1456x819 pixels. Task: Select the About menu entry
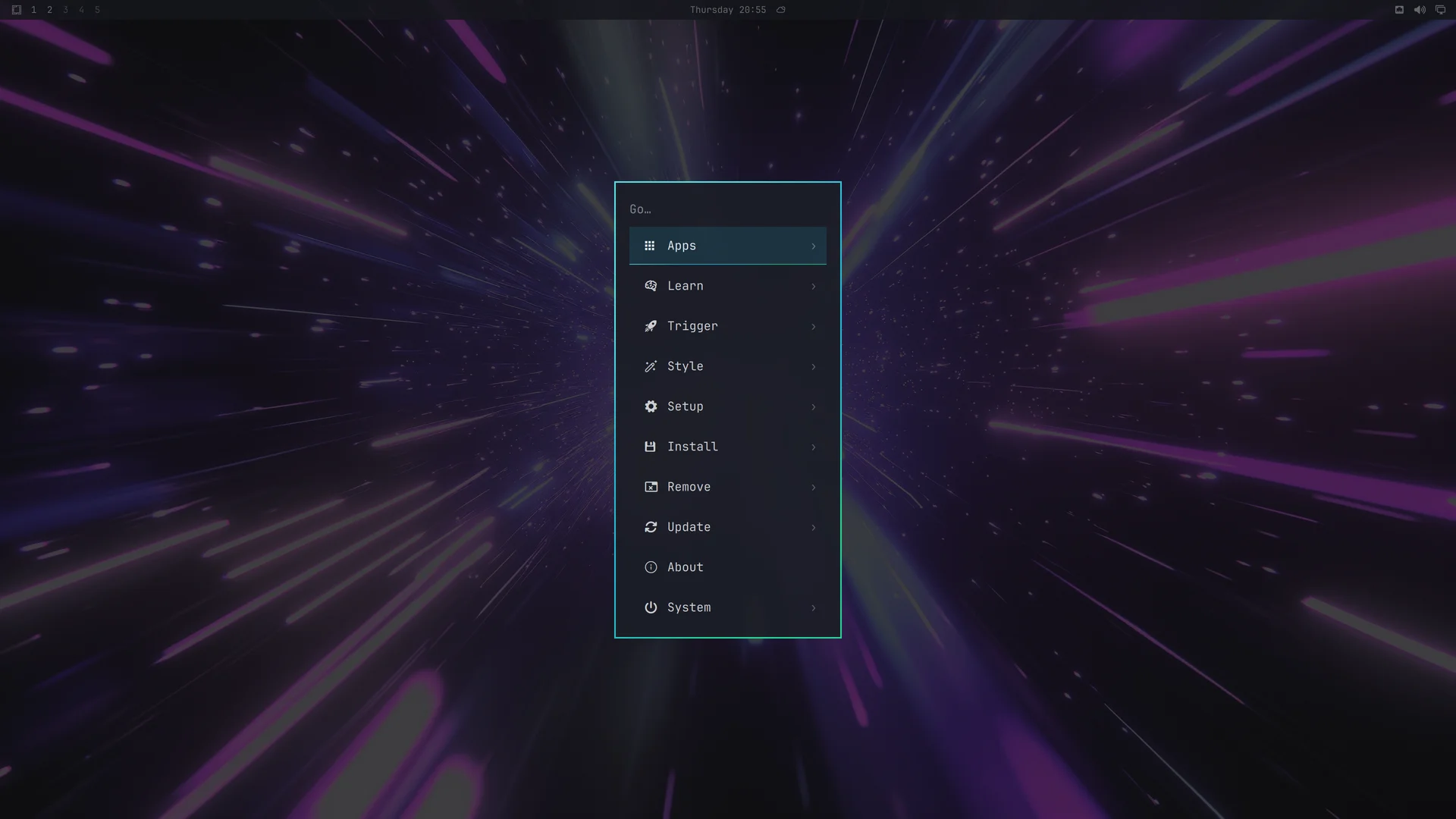tap(728, 567)
